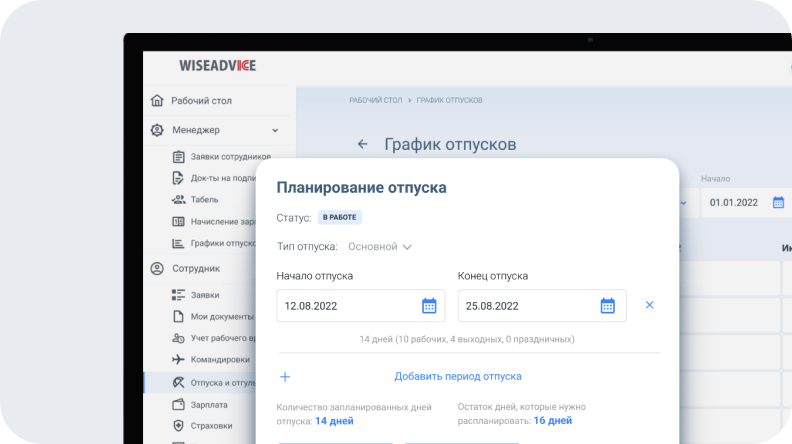Select Сотрудник menu section
This screenshot has height=444, width=792.
pyautogui.click(x=196, y=268)
